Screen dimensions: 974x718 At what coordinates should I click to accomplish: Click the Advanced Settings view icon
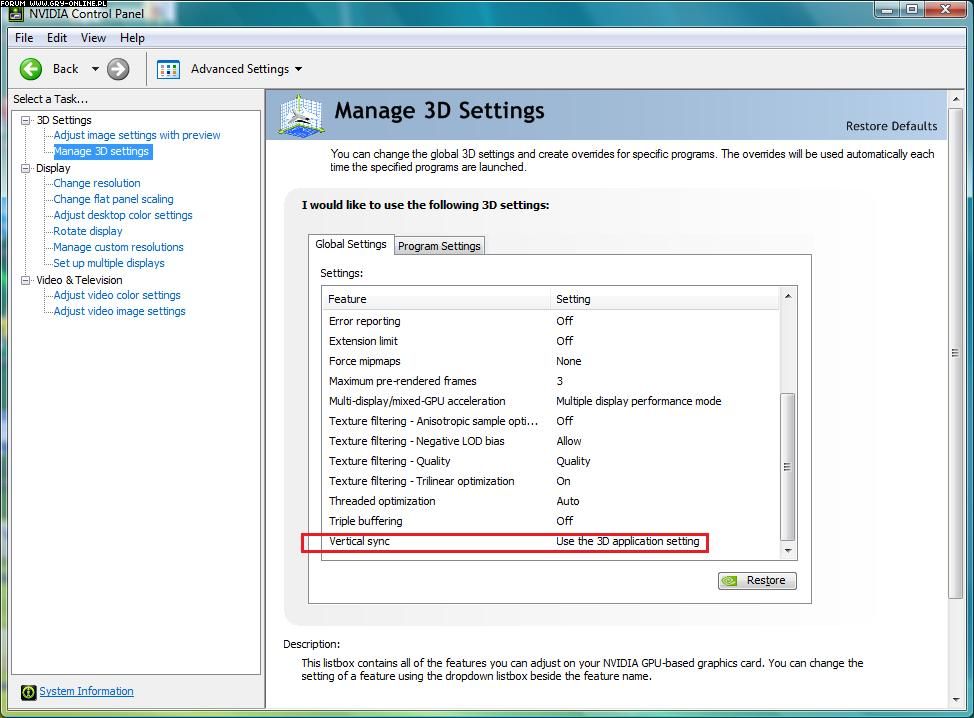coord(168,69)
